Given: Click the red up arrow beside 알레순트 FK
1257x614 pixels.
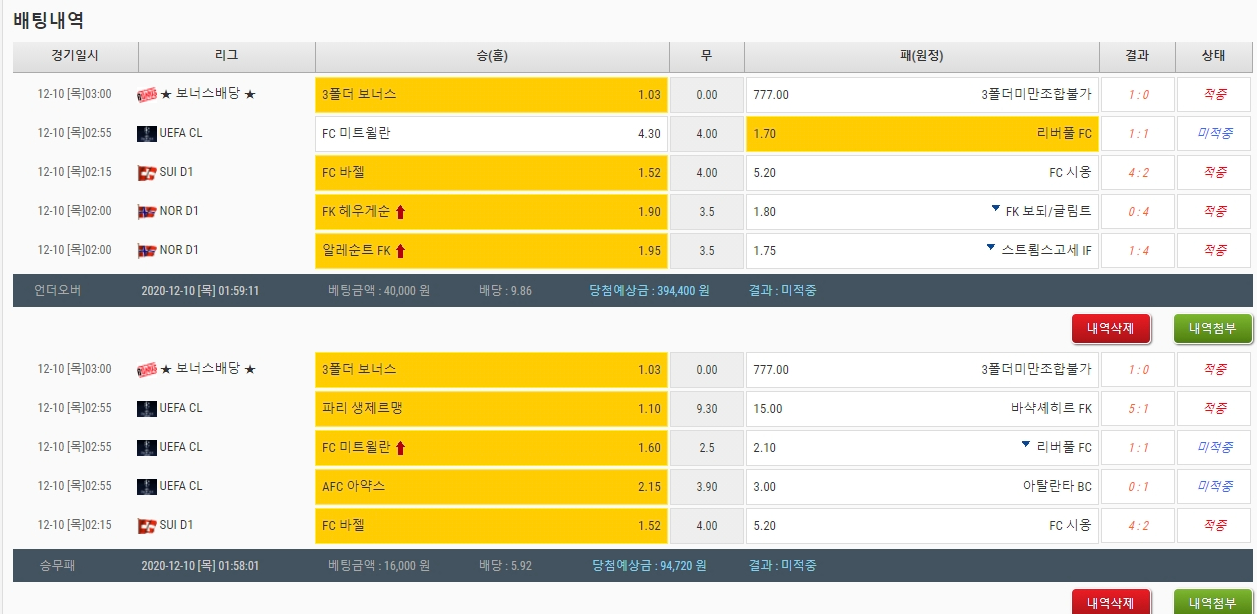Looking at the screenshot, I should (x=401, y=251).
